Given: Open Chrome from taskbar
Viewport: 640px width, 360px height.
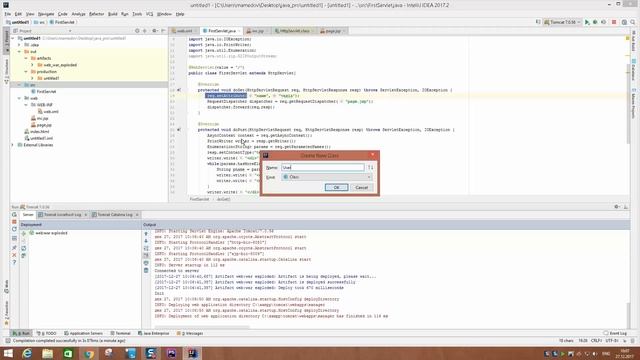Looking at the screenshot, I should click(89, 353).
